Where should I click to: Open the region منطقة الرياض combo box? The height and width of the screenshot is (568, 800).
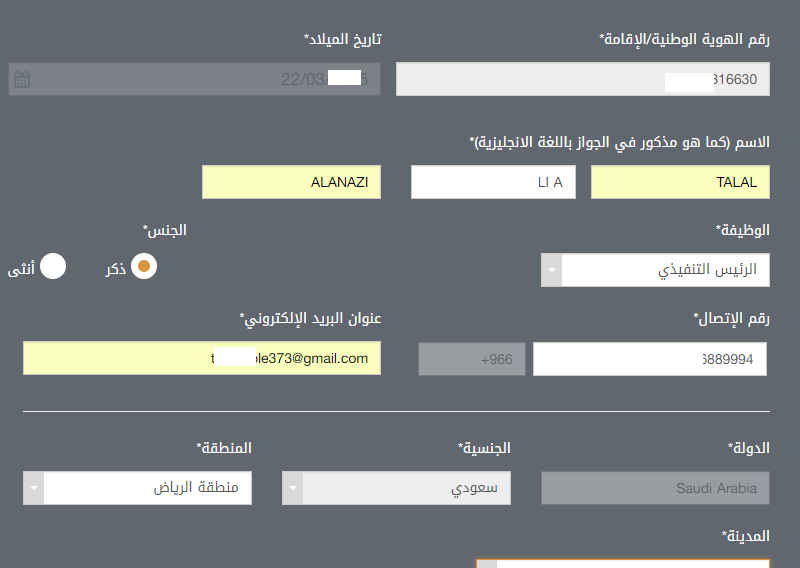(x=137, y=488)
